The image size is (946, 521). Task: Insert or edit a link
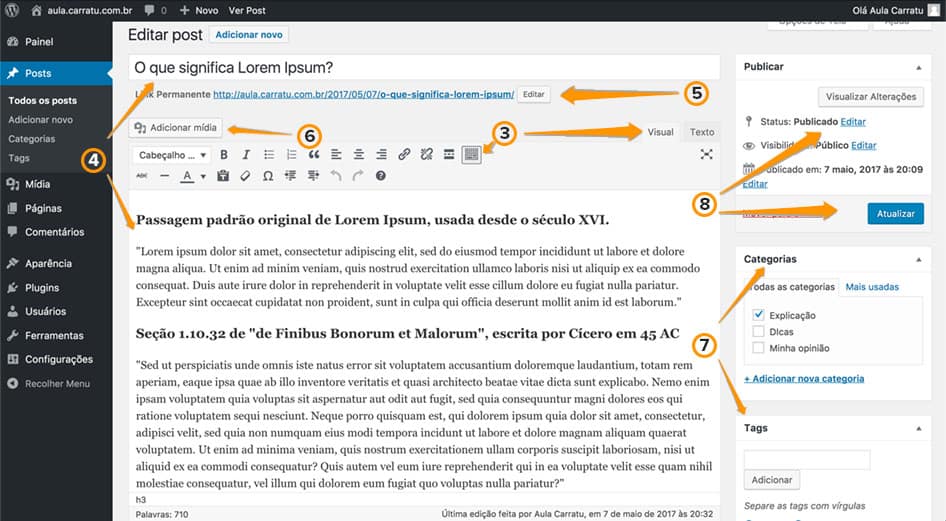tap(404, 155)
